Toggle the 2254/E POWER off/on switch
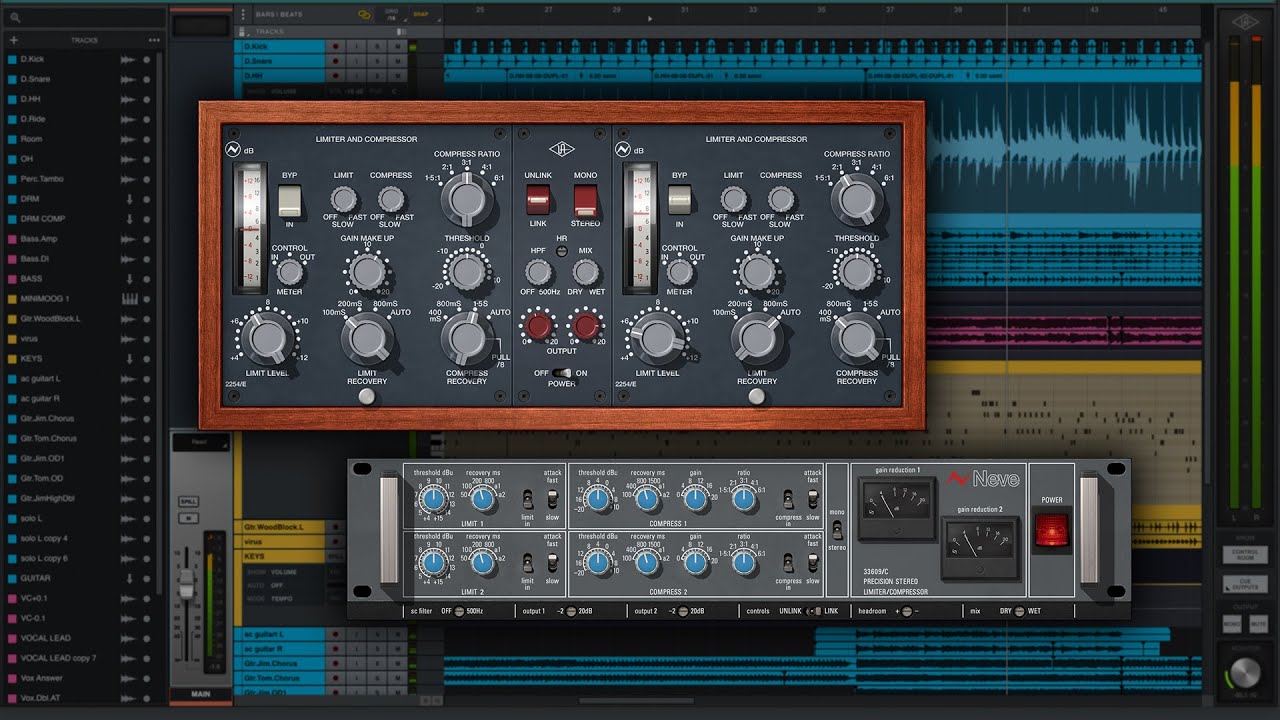 click(x=562, y=372)
